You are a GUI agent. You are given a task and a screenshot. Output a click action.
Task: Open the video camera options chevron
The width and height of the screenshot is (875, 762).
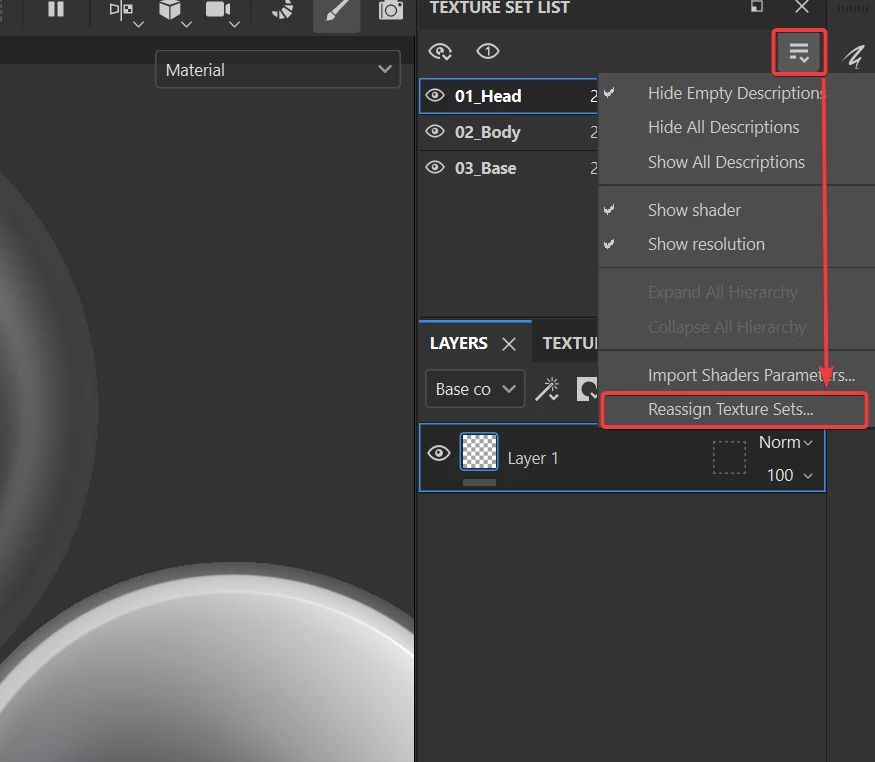click(x=235, y=25)
